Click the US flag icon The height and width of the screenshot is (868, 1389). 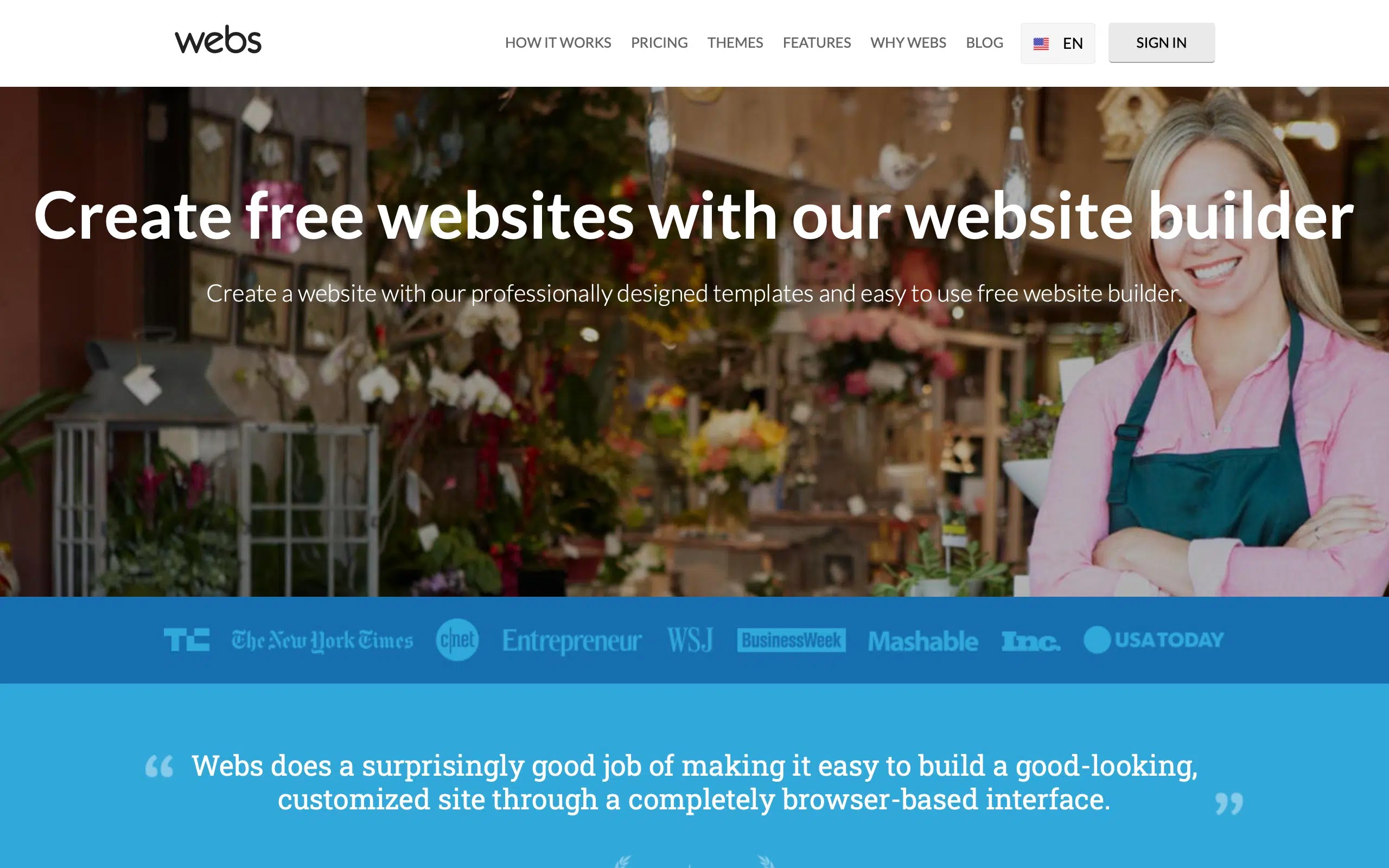(1041, 43)
